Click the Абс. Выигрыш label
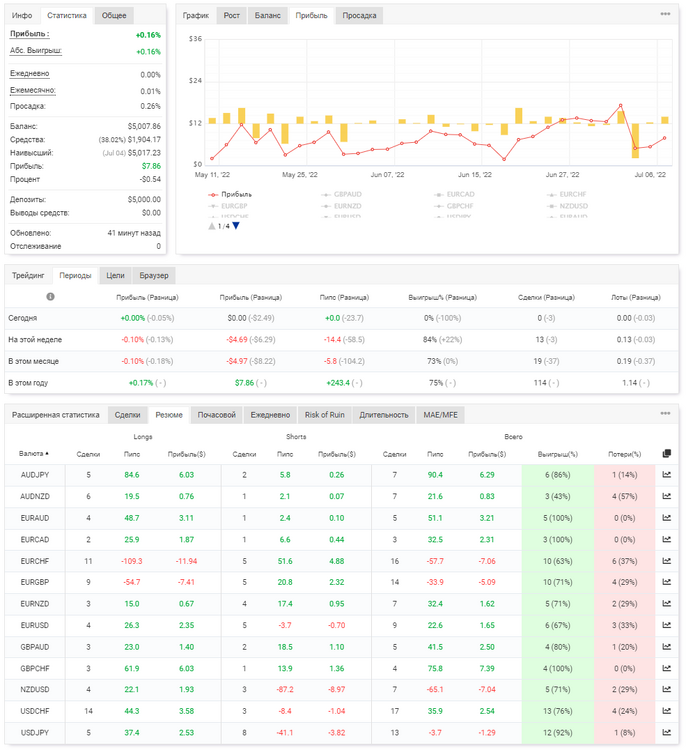 click(36, 51)
